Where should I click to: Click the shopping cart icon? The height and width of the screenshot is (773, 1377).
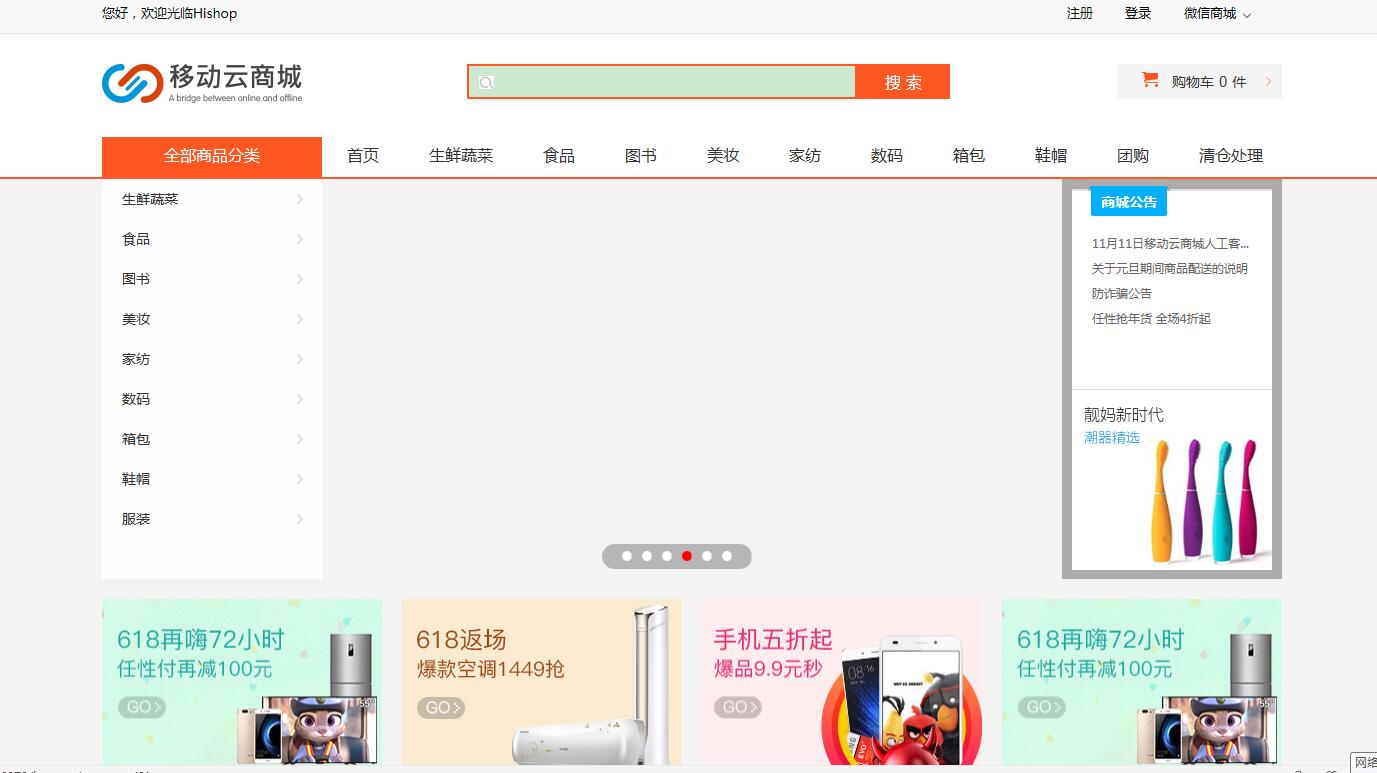(1150, 80)
